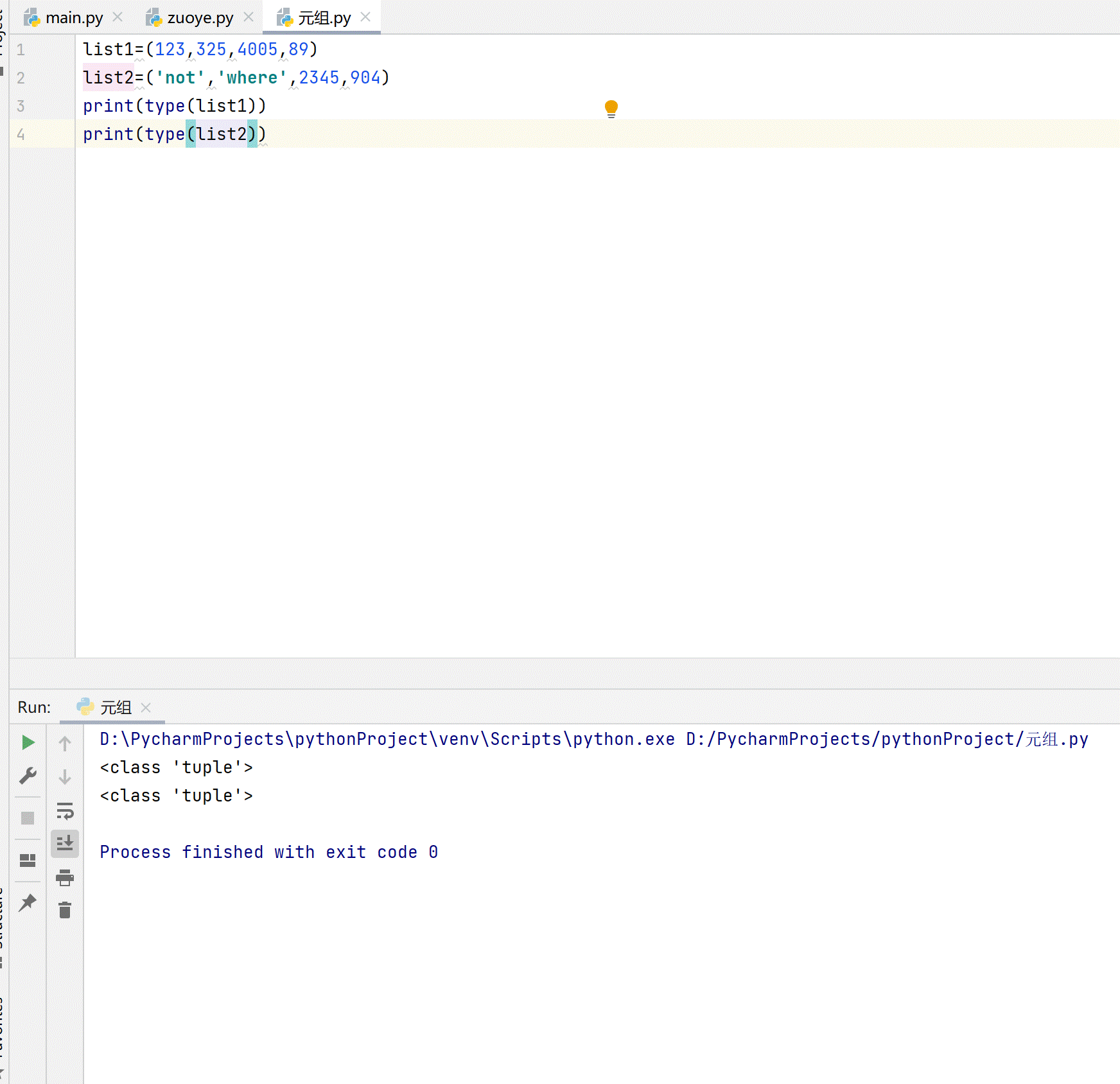
Task: Toggle soft-wrap in console output
Action: pyautogui.click(x=65, y=811)
